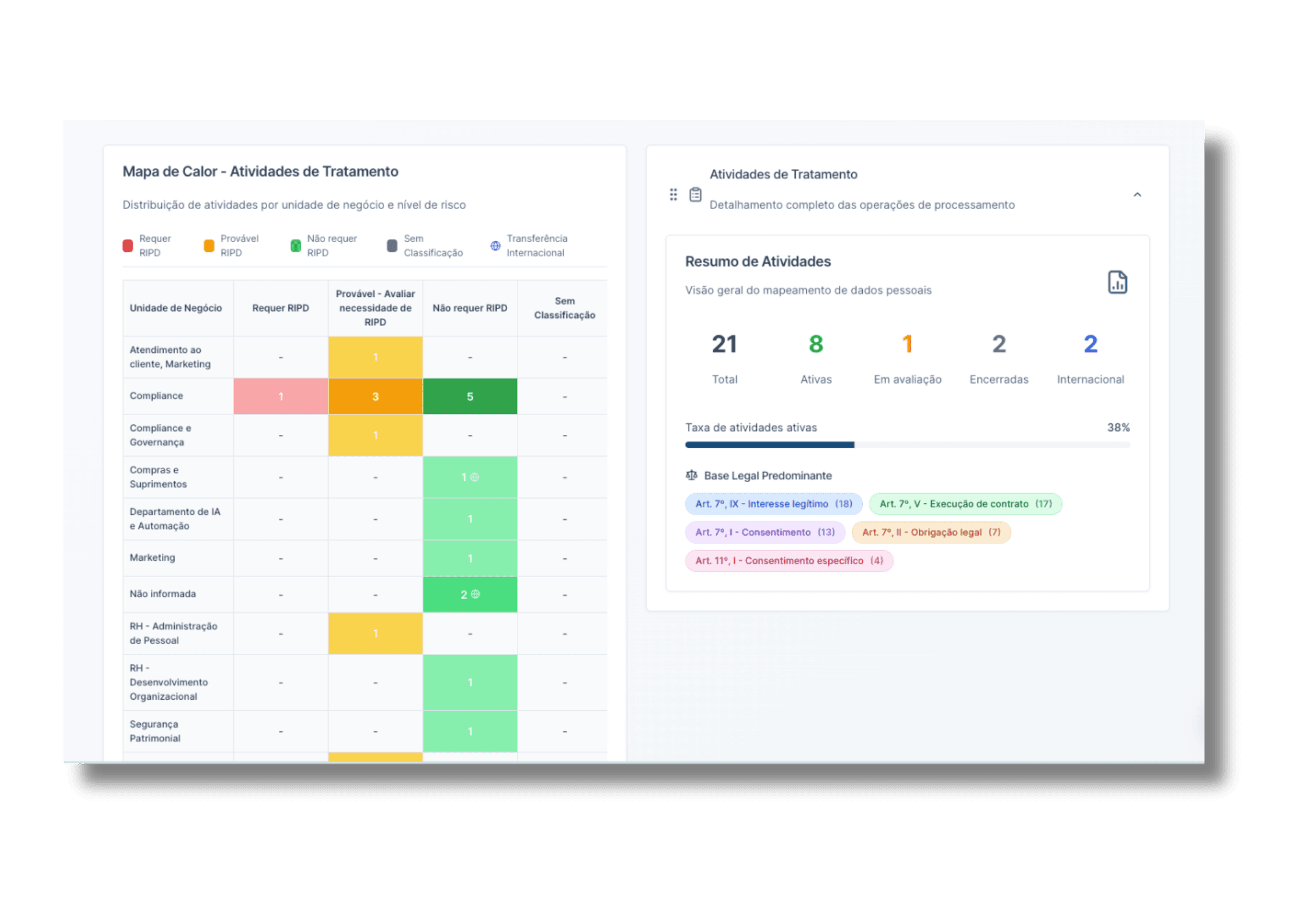The width and height of the screenshot is (1307, 924).
Task: Click the green Não requer RIPD swatch
Action: 296,246
